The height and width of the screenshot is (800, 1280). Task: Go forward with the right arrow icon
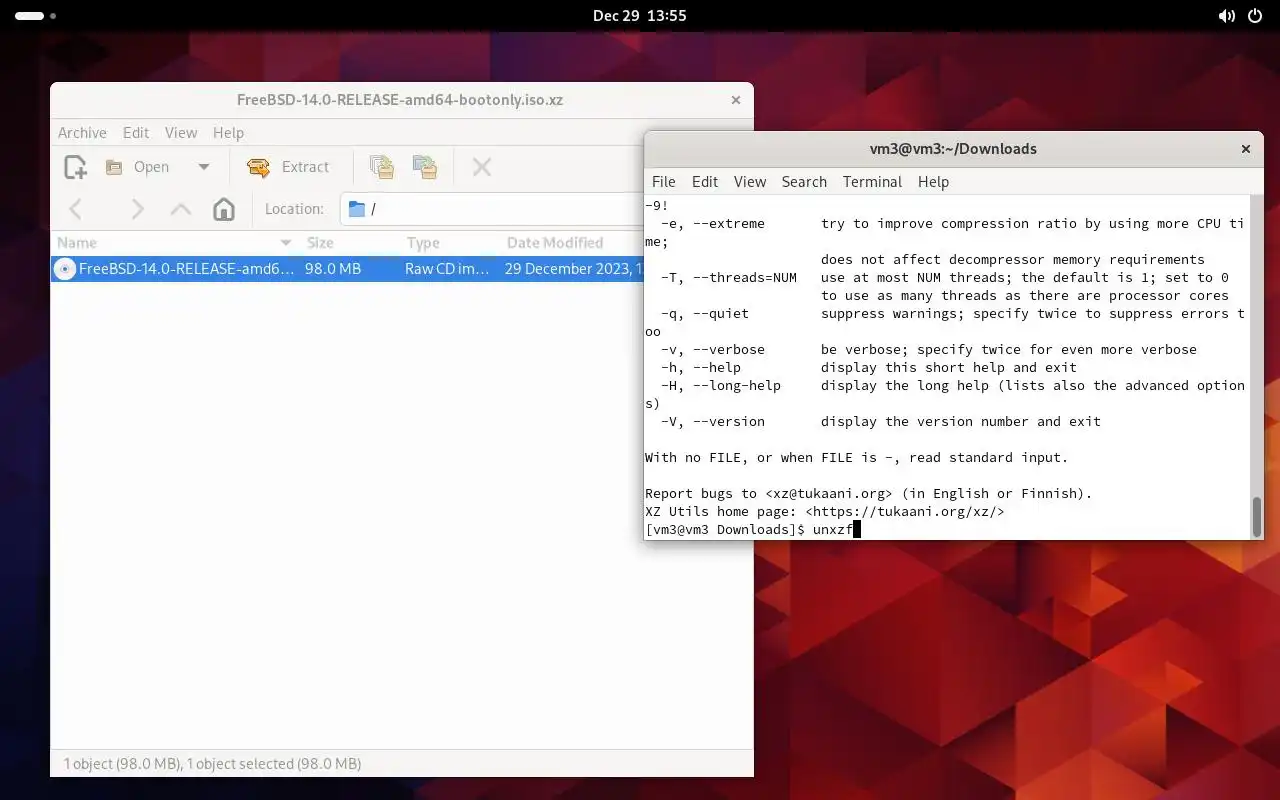(137, 209)
